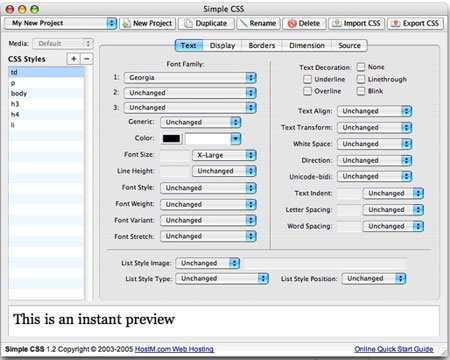Open Font Family 3 dropdown

pos(190,108)
